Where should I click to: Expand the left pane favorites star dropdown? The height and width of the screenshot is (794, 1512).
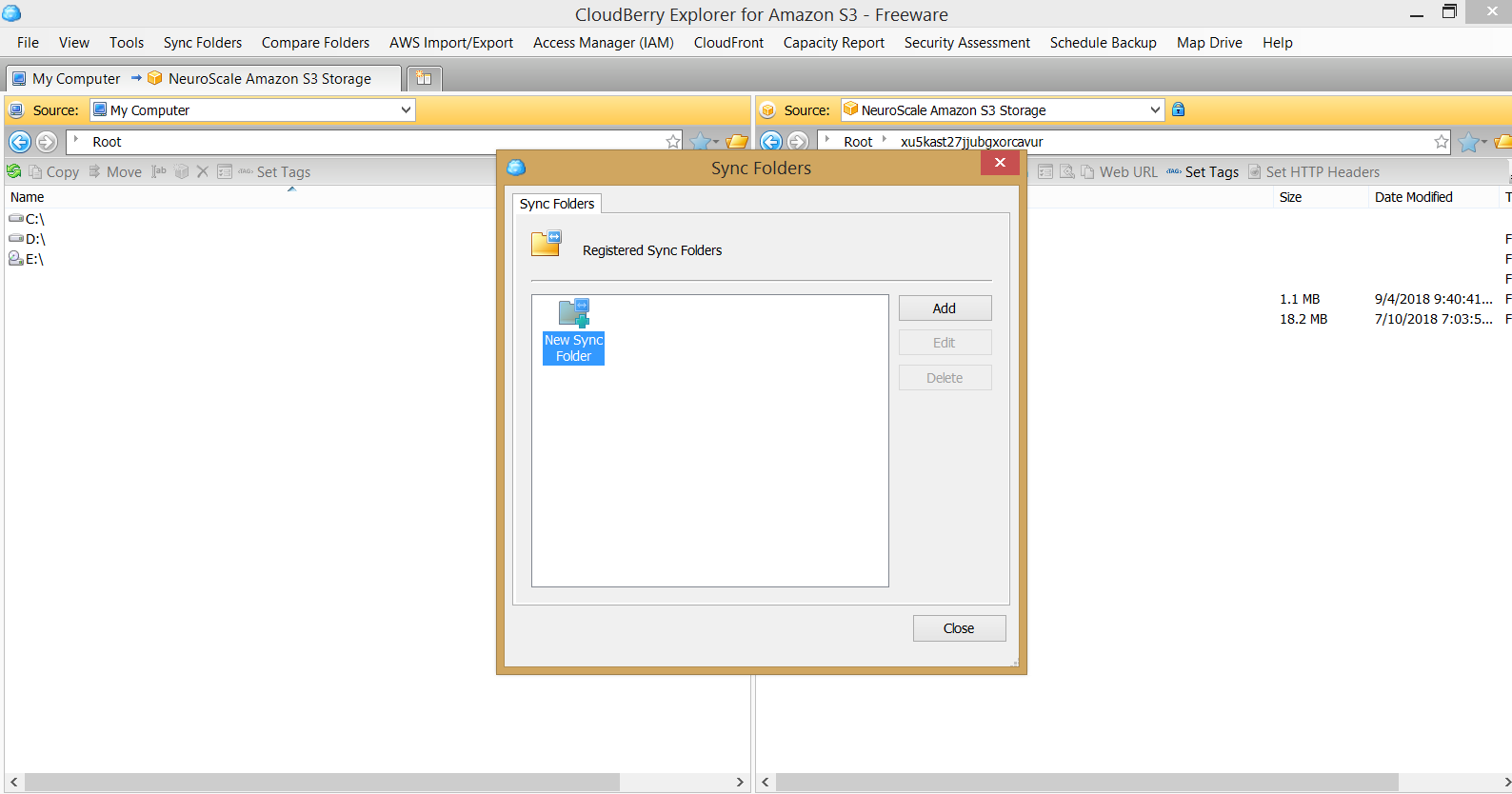718,142
